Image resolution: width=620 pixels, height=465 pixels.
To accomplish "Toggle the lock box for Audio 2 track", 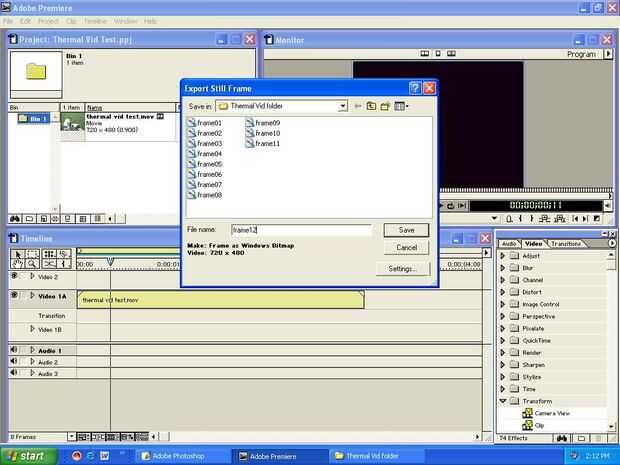I will click(x=23, y=361).
